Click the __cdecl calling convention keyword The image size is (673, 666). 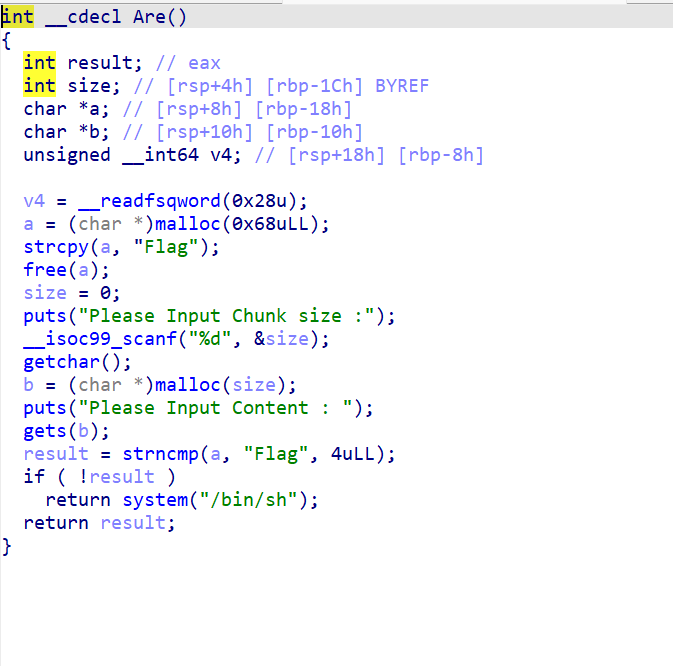click(x=83, y=17)
